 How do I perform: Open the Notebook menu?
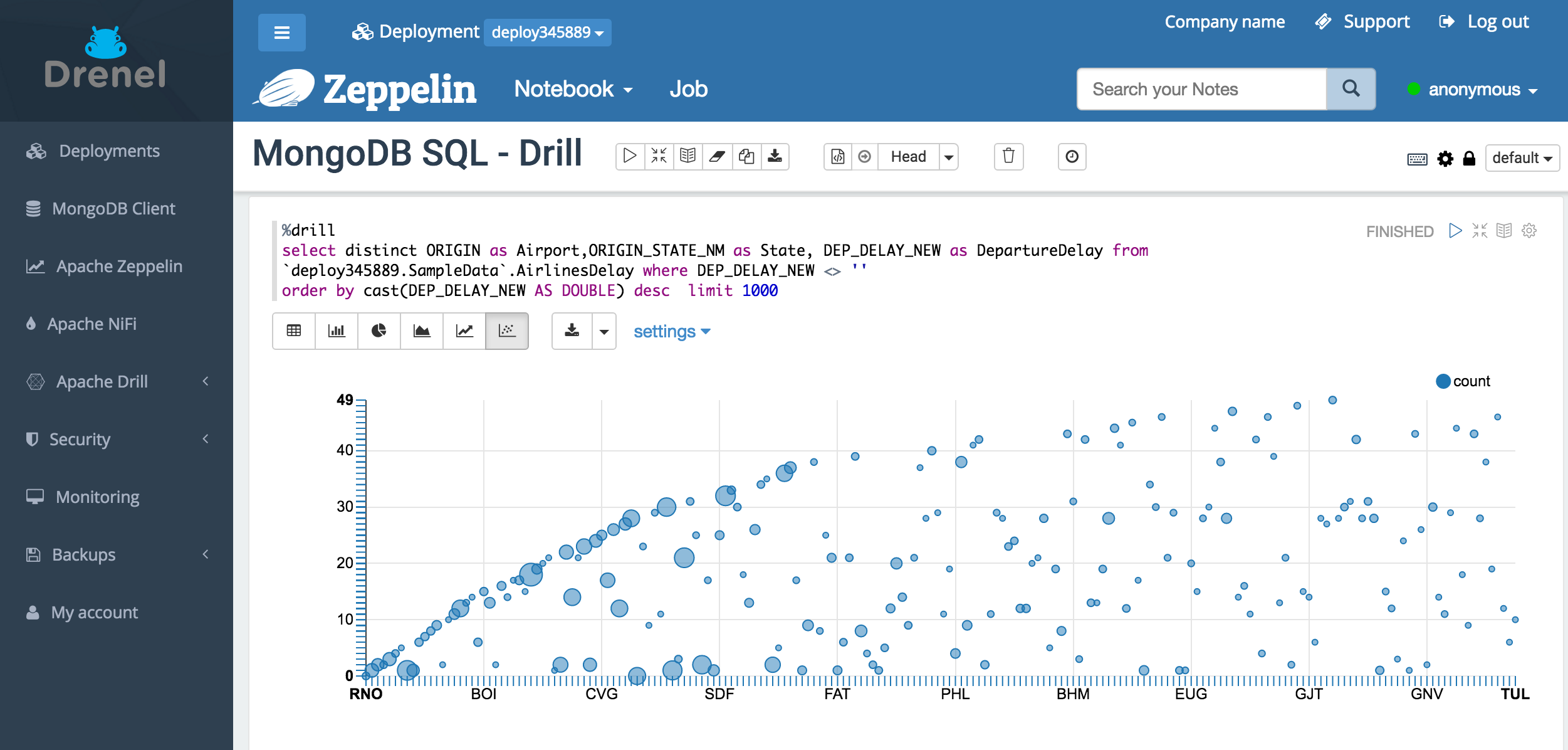pyautogui.click(x=573, y=89)
